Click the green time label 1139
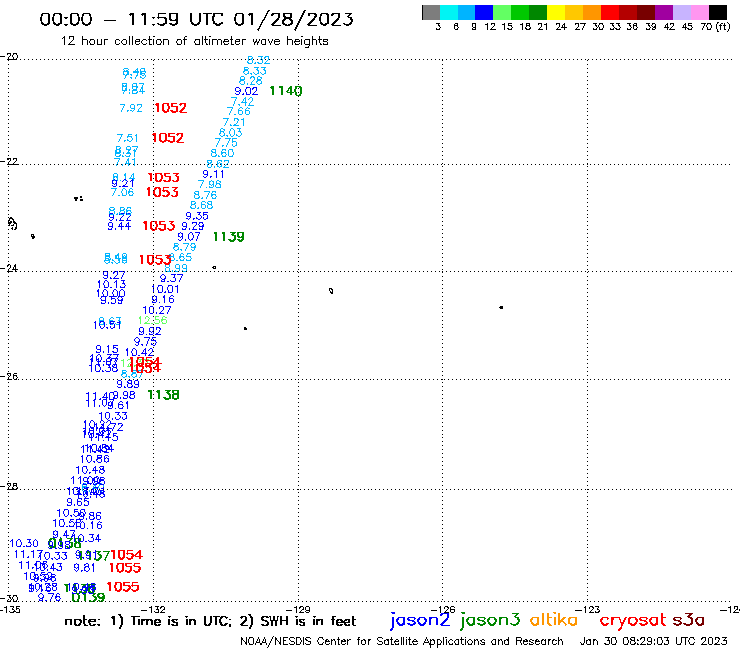 click(x=228, y=237)
